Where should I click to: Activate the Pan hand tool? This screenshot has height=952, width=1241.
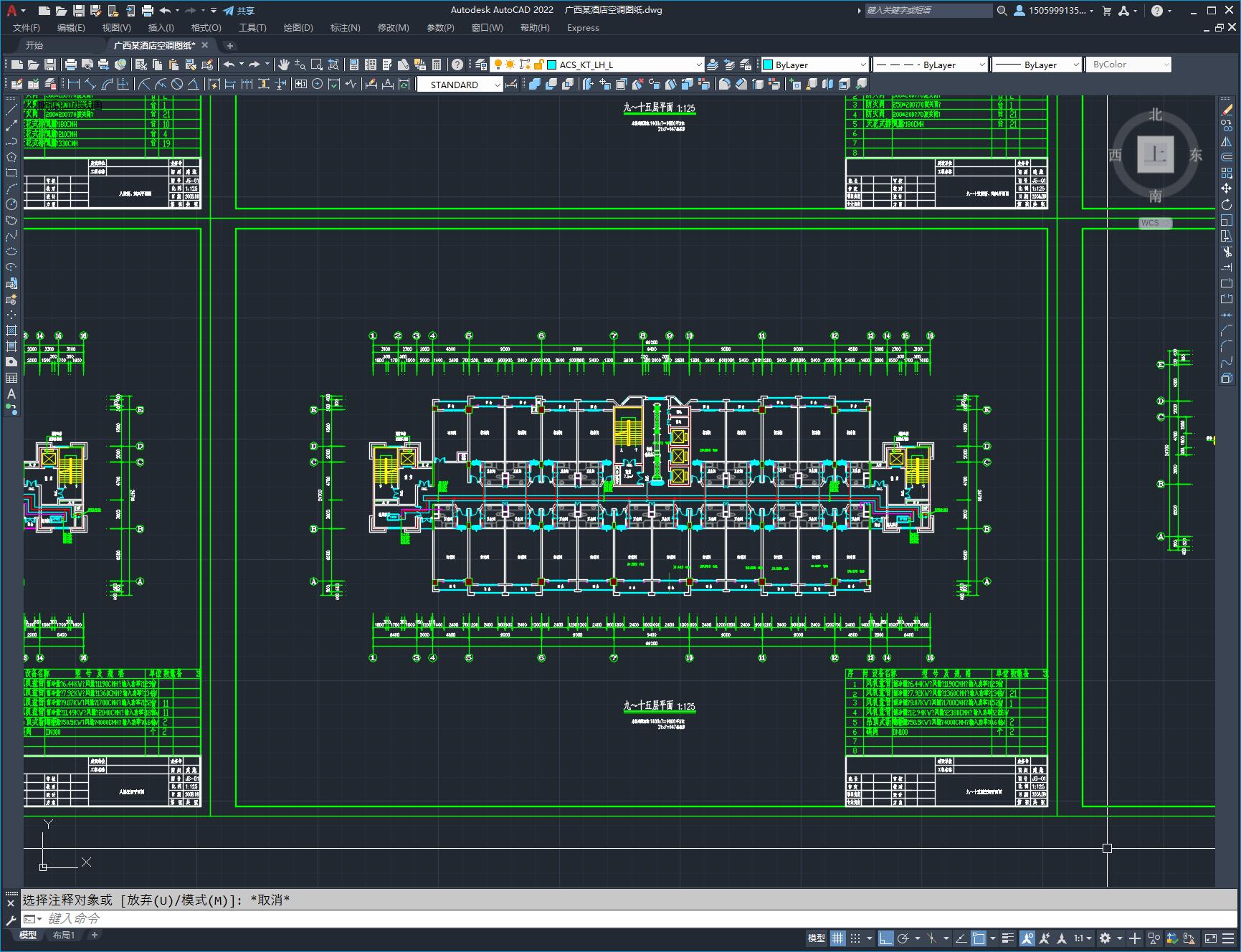pyautogui.click(x=284, y=65)
